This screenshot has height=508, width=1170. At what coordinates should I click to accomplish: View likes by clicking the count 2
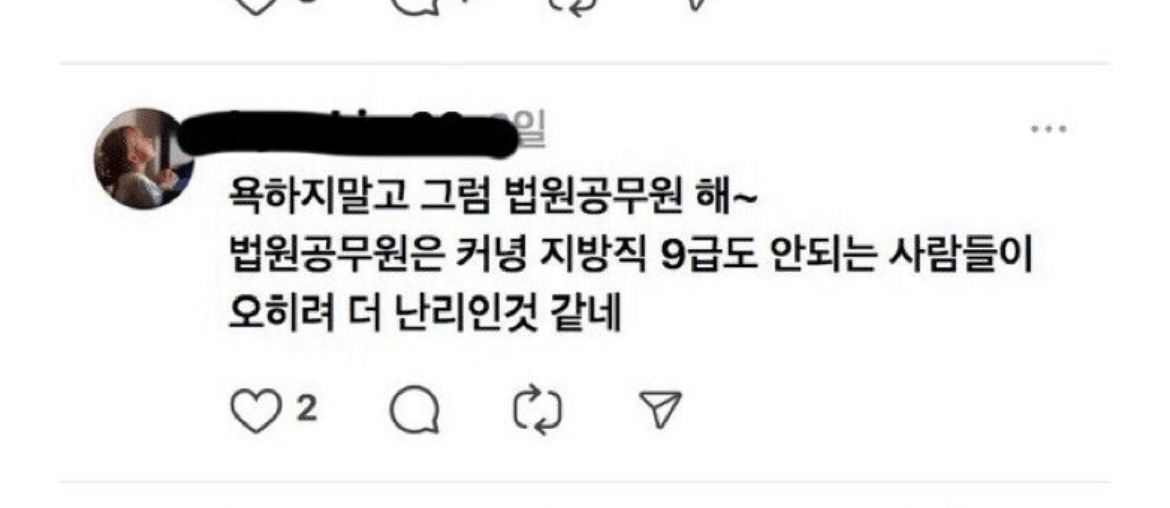pyautogui.click(x=307, y=410)
